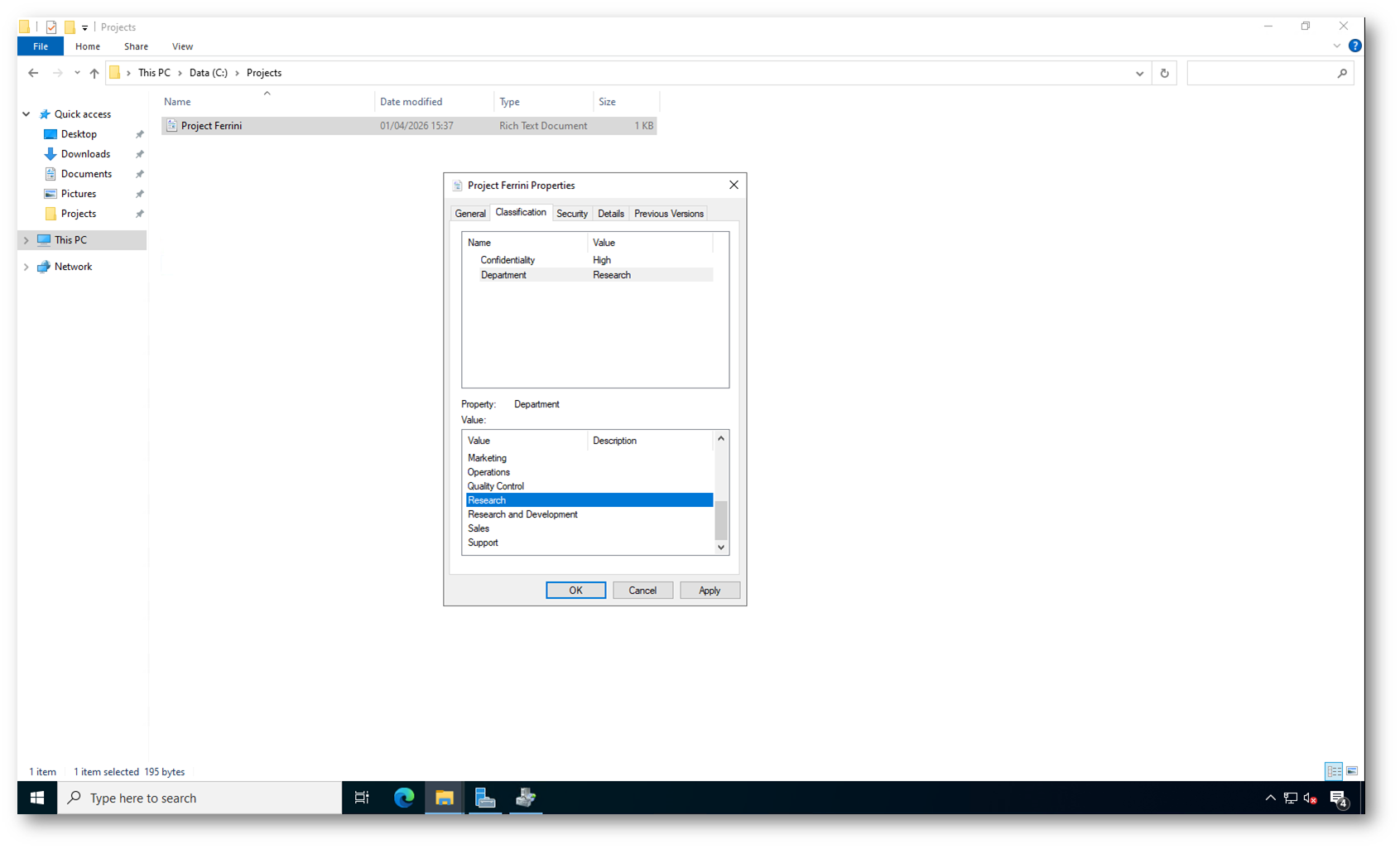Launch Microsoft Edge from the taskbar
The height and width of the screenshot is (849, 1400).
point(404,798)
